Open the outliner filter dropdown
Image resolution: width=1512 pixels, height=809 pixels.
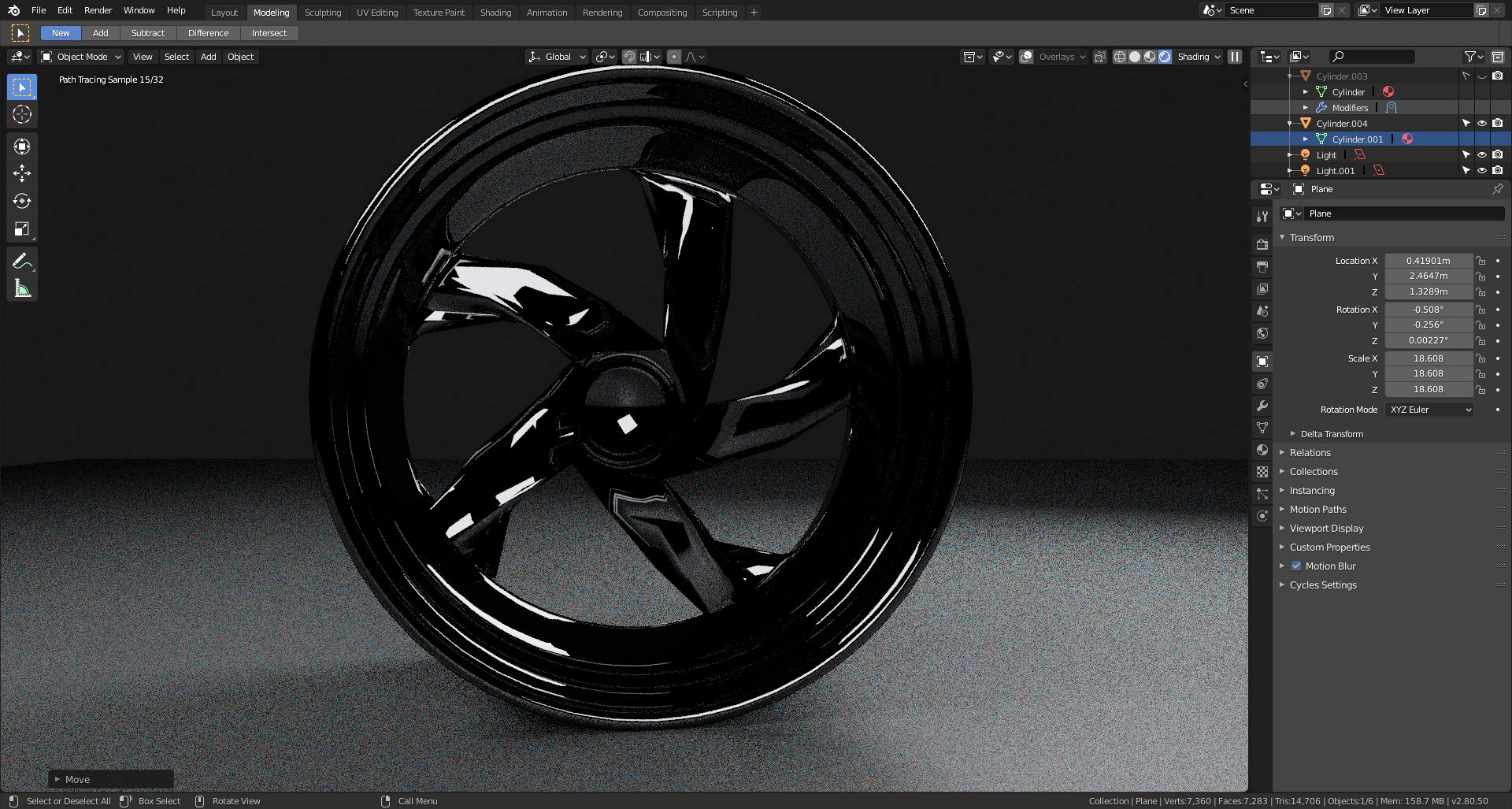click(1473, 57)
